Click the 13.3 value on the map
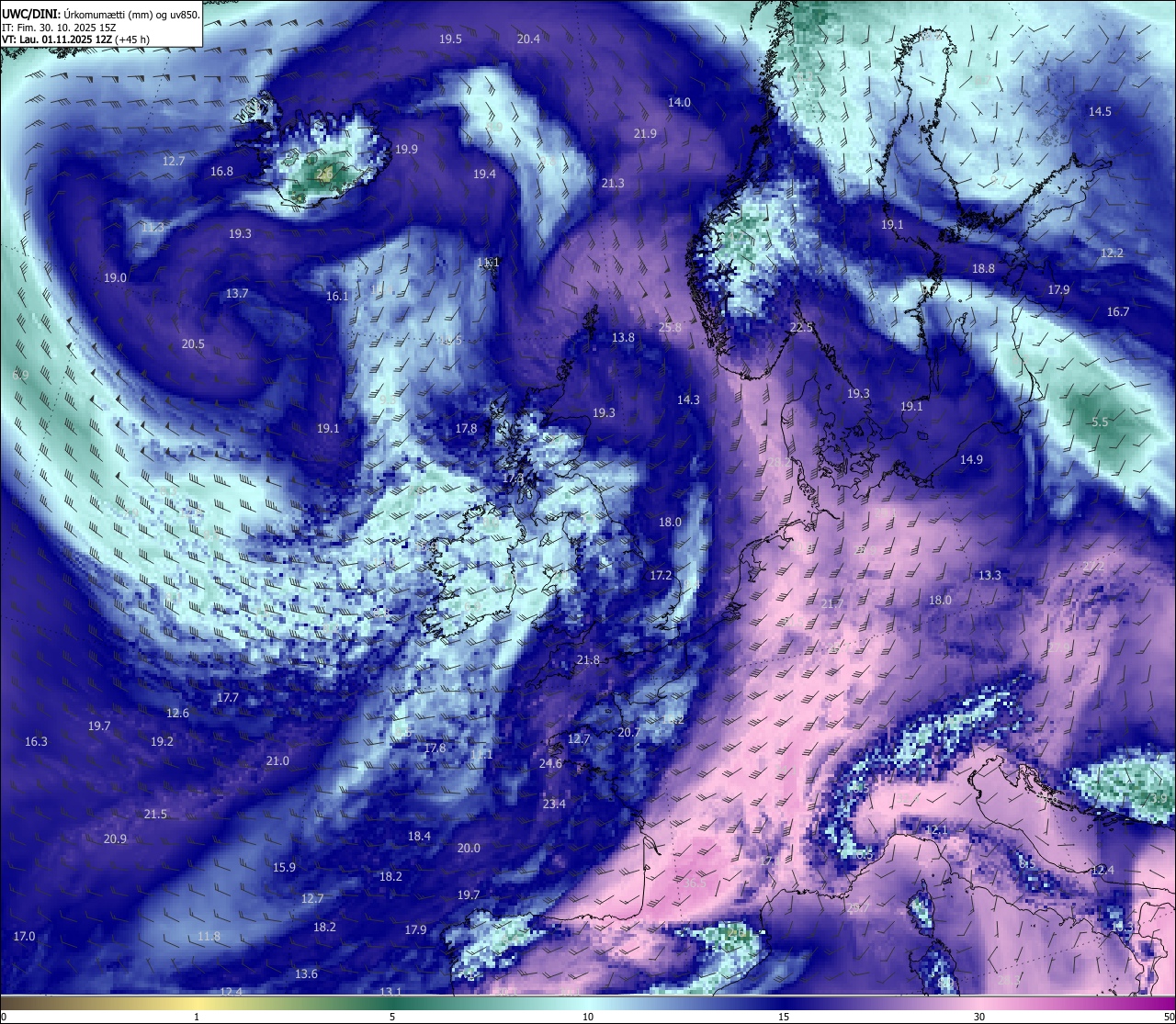1176x1024 pixels. coord(989,576)
